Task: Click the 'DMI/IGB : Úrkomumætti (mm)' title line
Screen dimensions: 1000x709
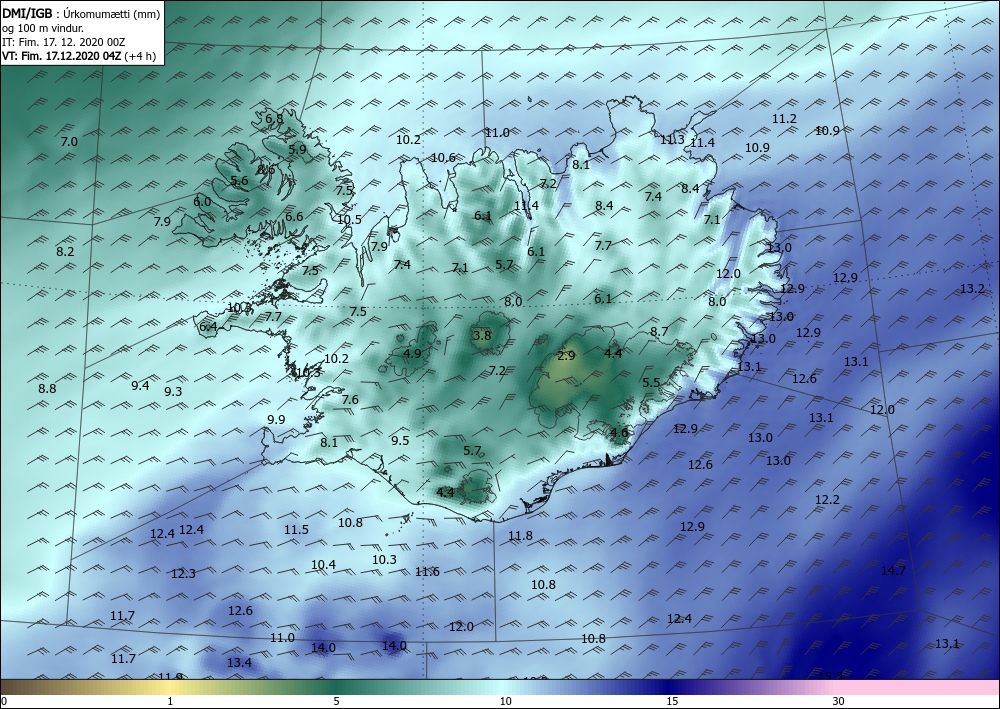Action: click(81, 15)
